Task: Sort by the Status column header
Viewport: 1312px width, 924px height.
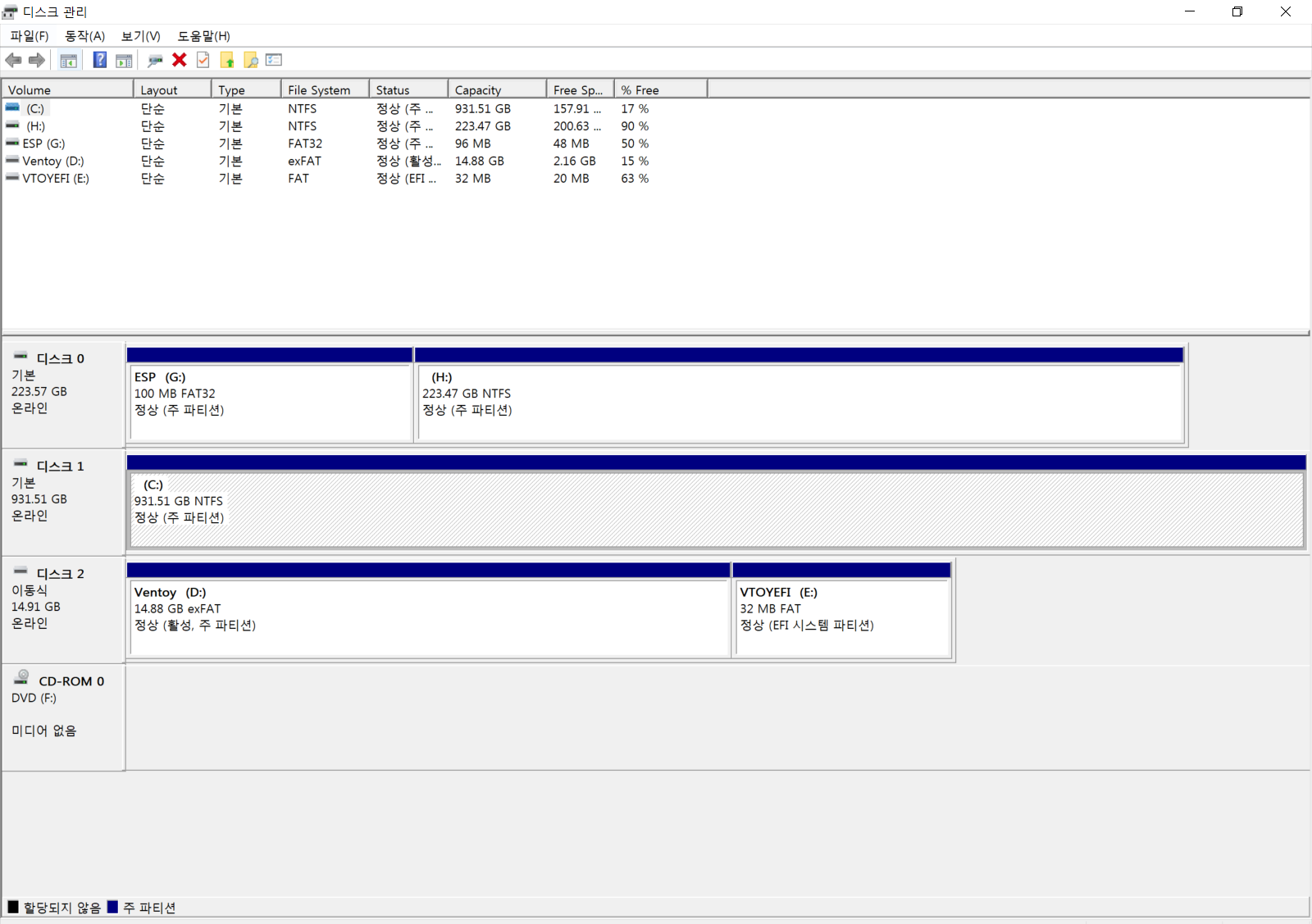Action: [408, 89]
